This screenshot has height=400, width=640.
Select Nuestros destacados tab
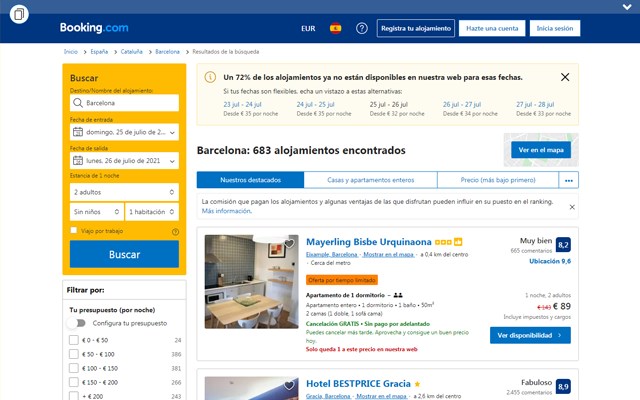point(250,180)
